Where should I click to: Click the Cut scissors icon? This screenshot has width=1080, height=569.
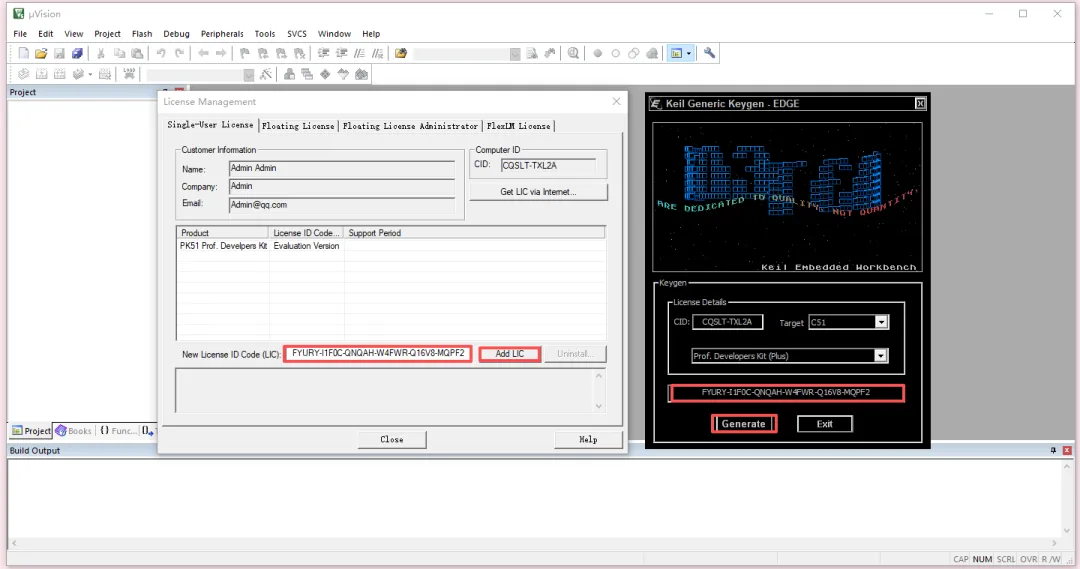101,53
